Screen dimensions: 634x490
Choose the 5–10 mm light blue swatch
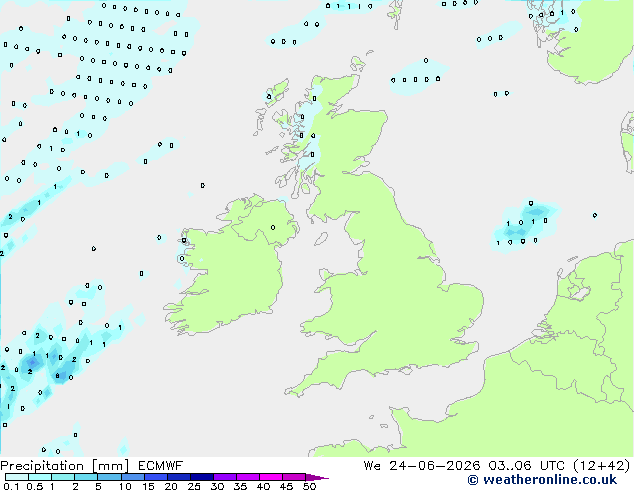pyautogui.click(x=109, y=477)
